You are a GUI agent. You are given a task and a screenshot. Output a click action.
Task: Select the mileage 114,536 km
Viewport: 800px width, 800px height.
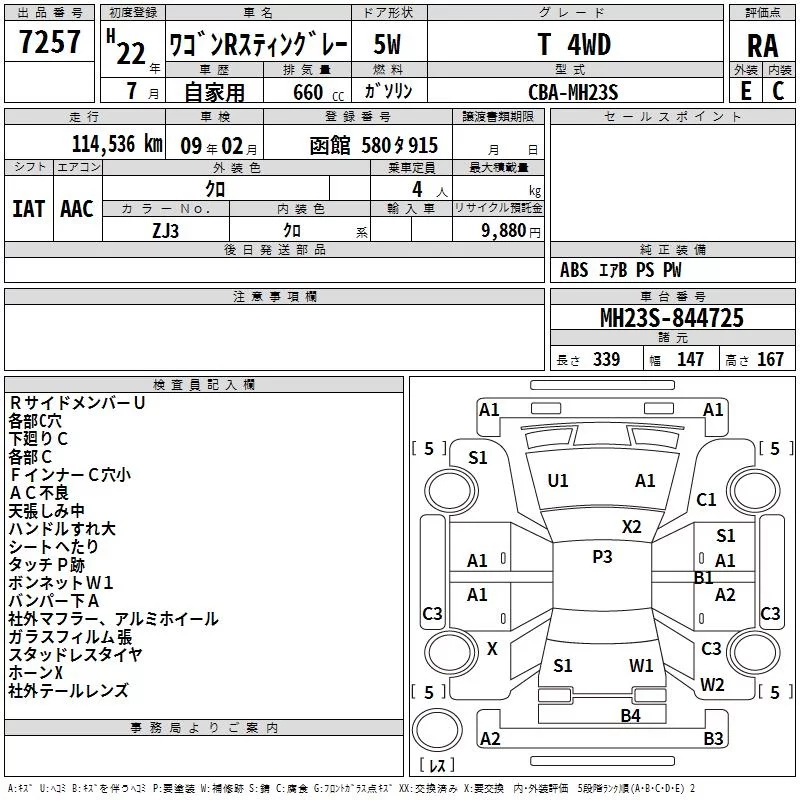[x=117, y=144]
